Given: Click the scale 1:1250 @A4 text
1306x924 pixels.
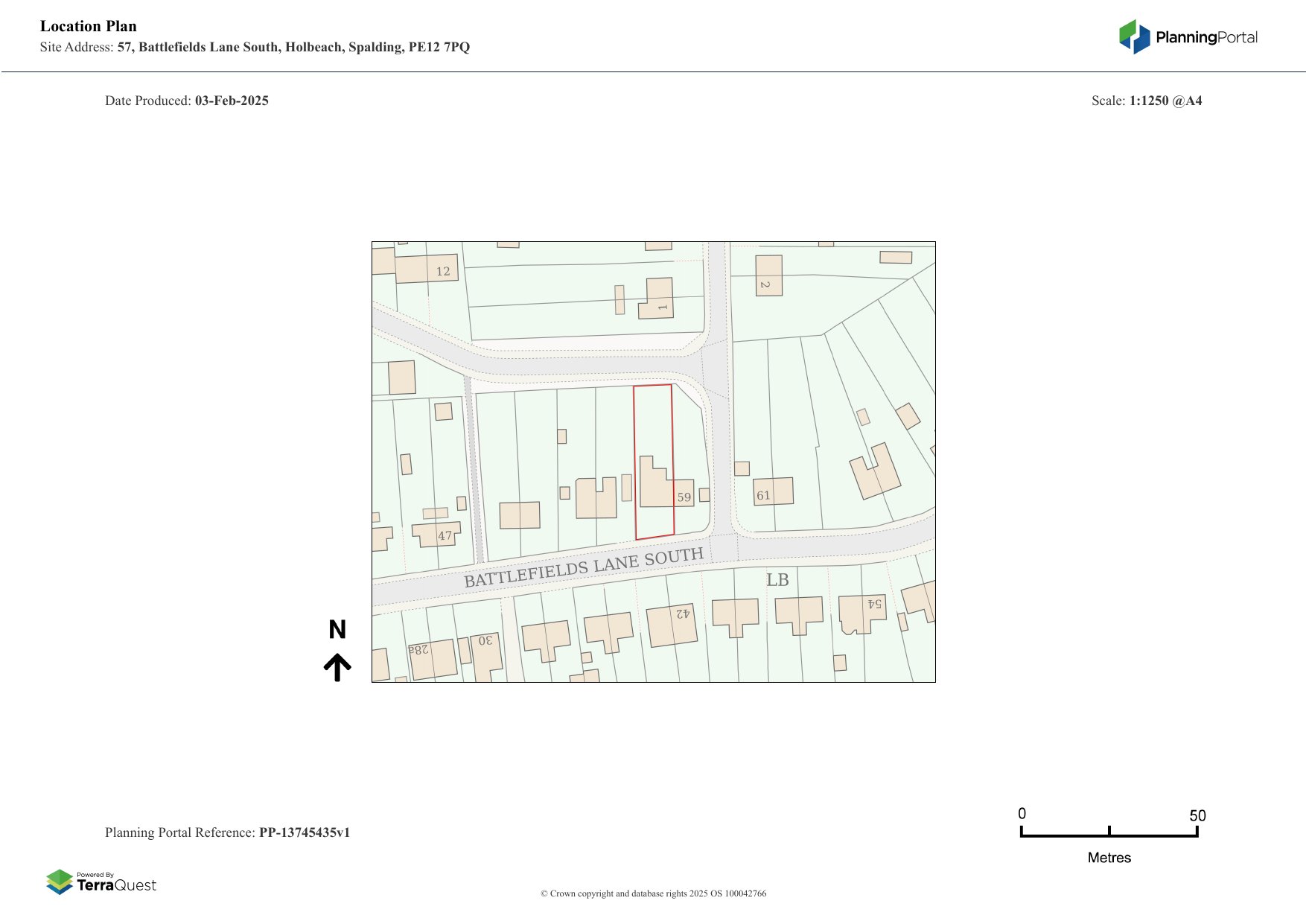Looking at the screenshot, I should coord(1165,101).
